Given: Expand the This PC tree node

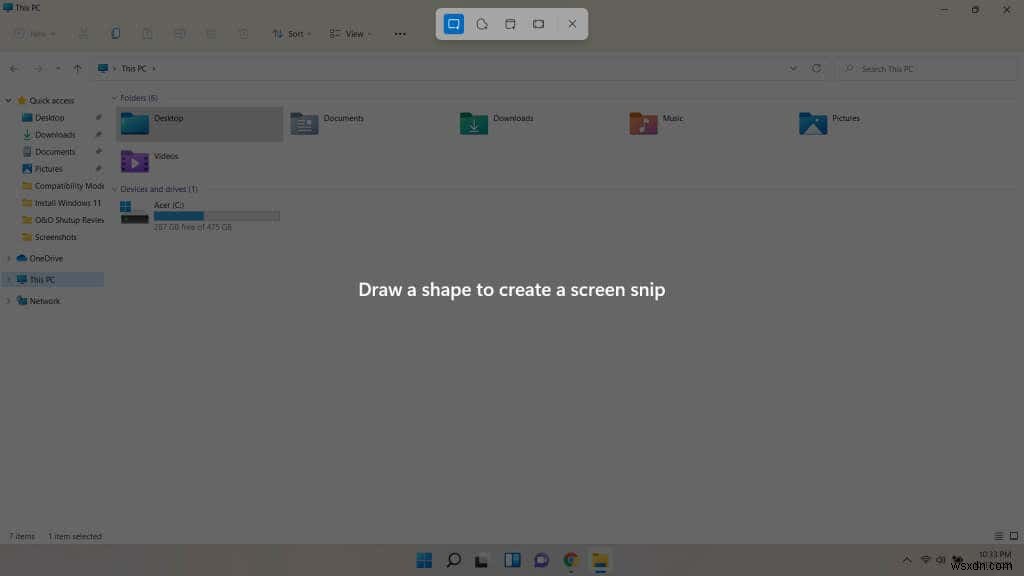Looking at the screenshot, I should [8, 278].
